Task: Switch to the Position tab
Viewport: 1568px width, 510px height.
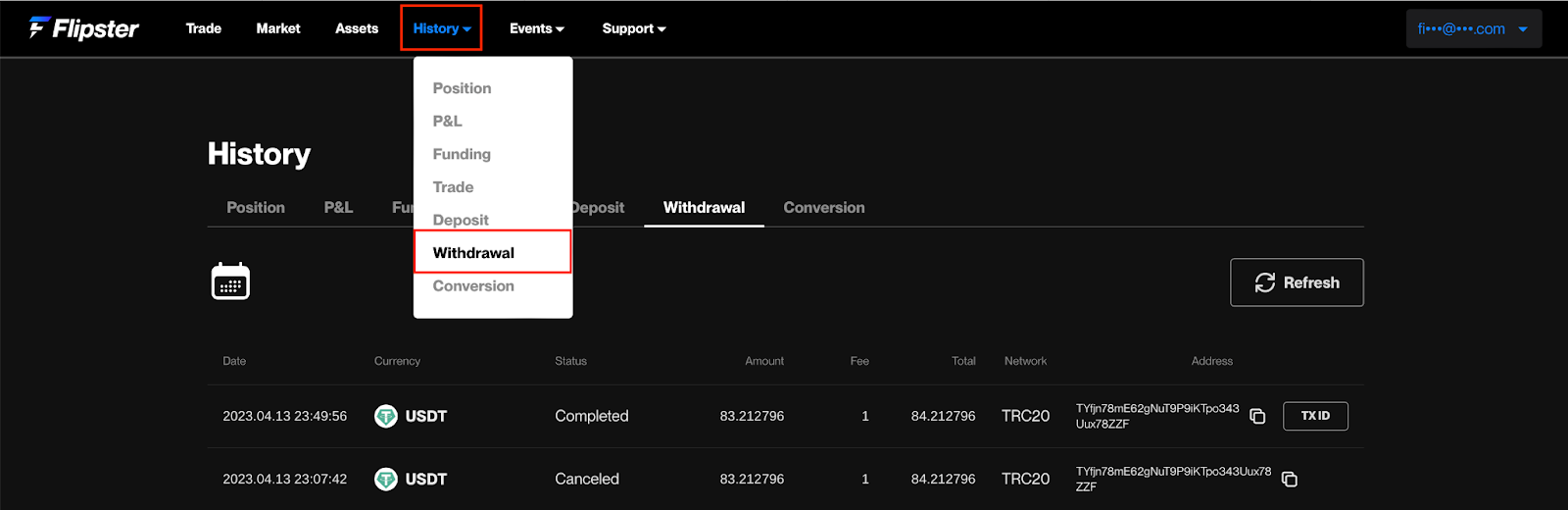Action: click(x=256, y=208)
